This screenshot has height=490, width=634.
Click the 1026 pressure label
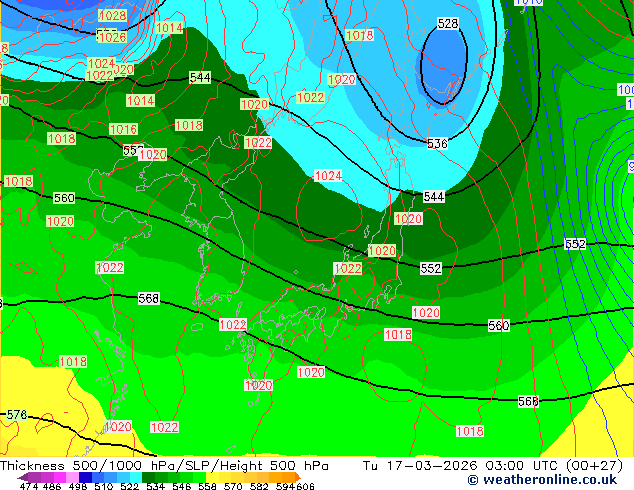(113, 37)
